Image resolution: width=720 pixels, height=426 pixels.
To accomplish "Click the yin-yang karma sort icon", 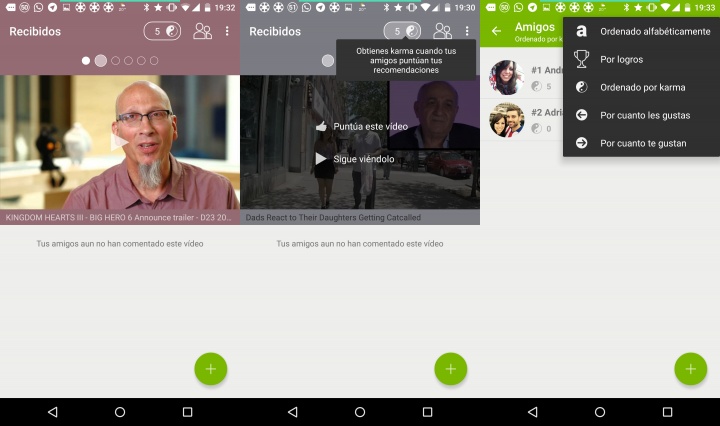I will click(581, 87).
